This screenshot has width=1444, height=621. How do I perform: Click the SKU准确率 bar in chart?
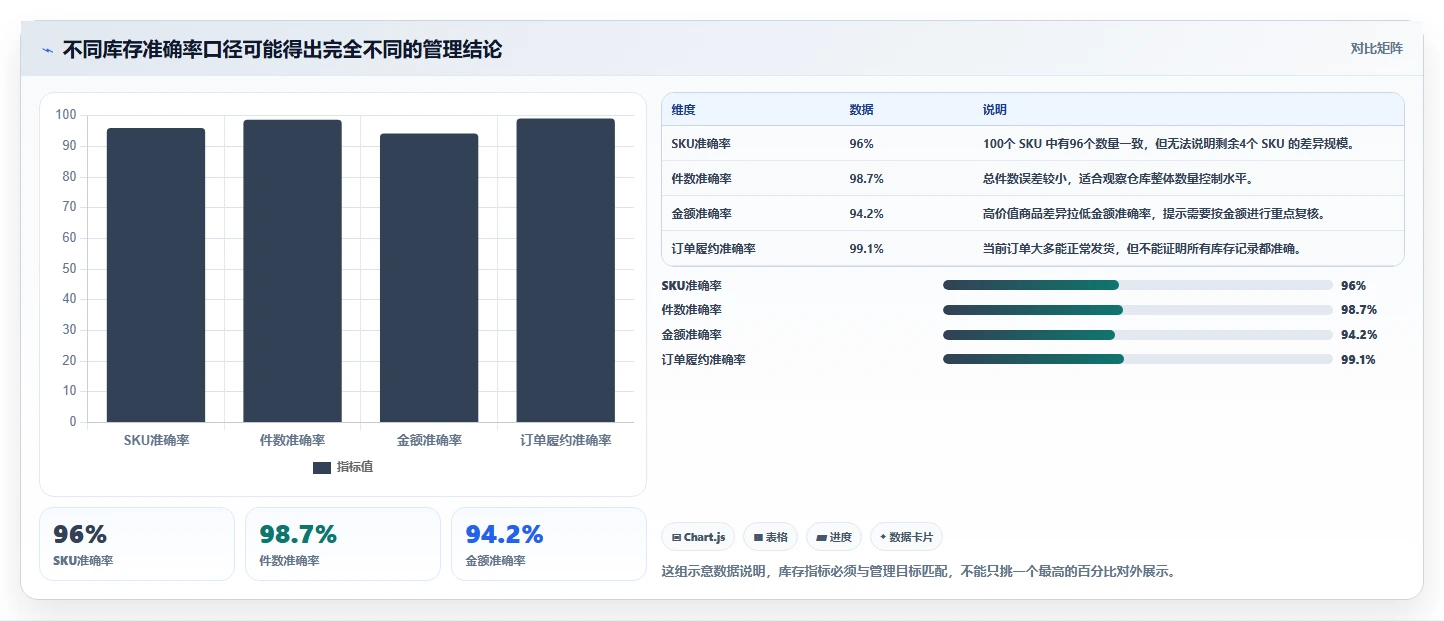156,275
